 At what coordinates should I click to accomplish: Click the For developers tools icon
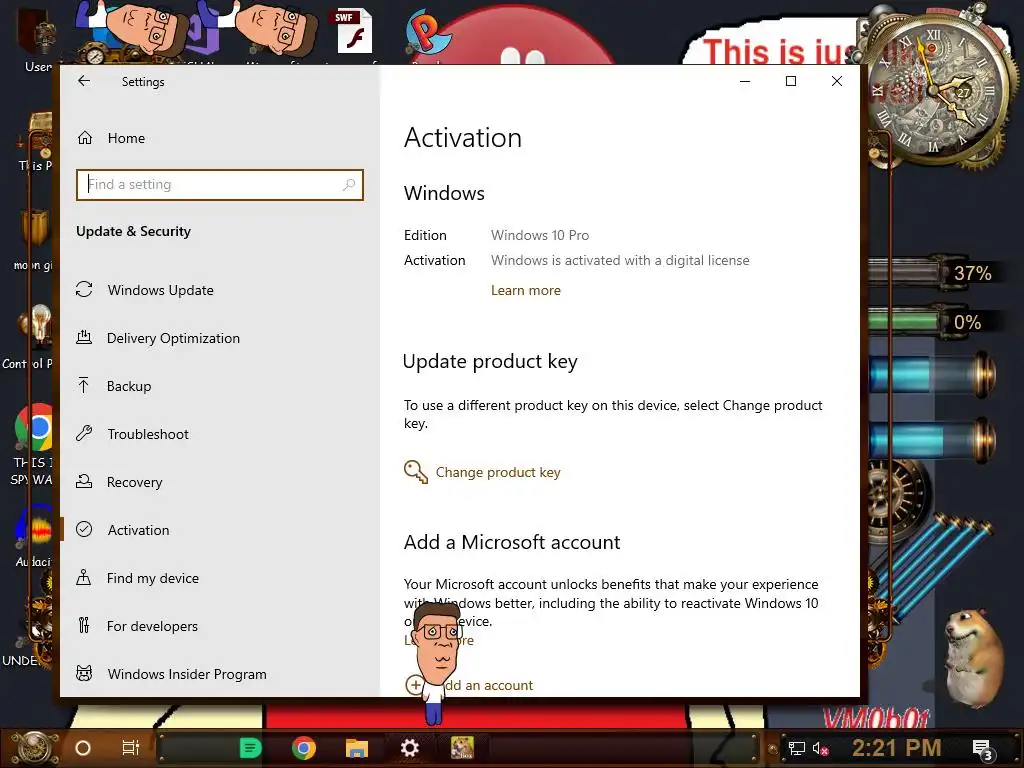pyautogui.click(x=84, y=626)
